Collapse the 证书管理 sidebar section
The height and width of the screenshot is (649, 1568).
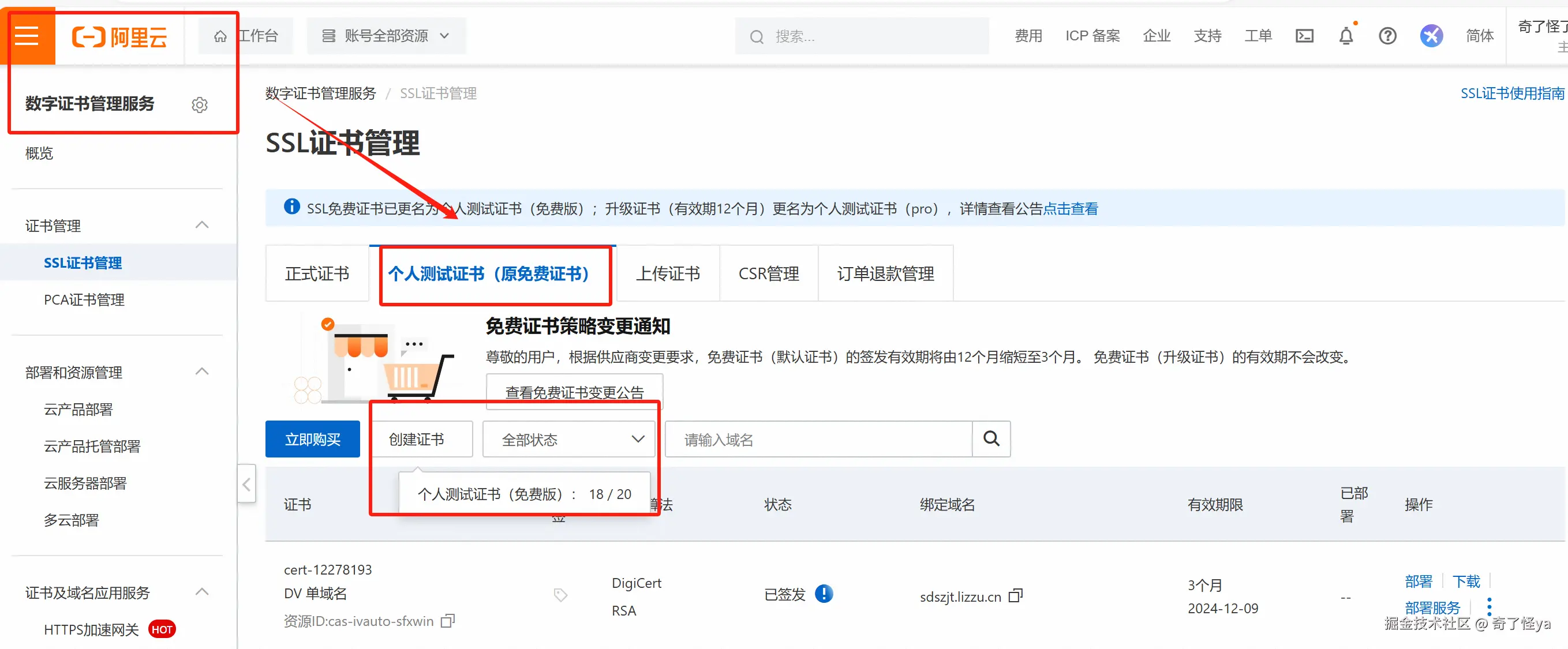point(202,225)
